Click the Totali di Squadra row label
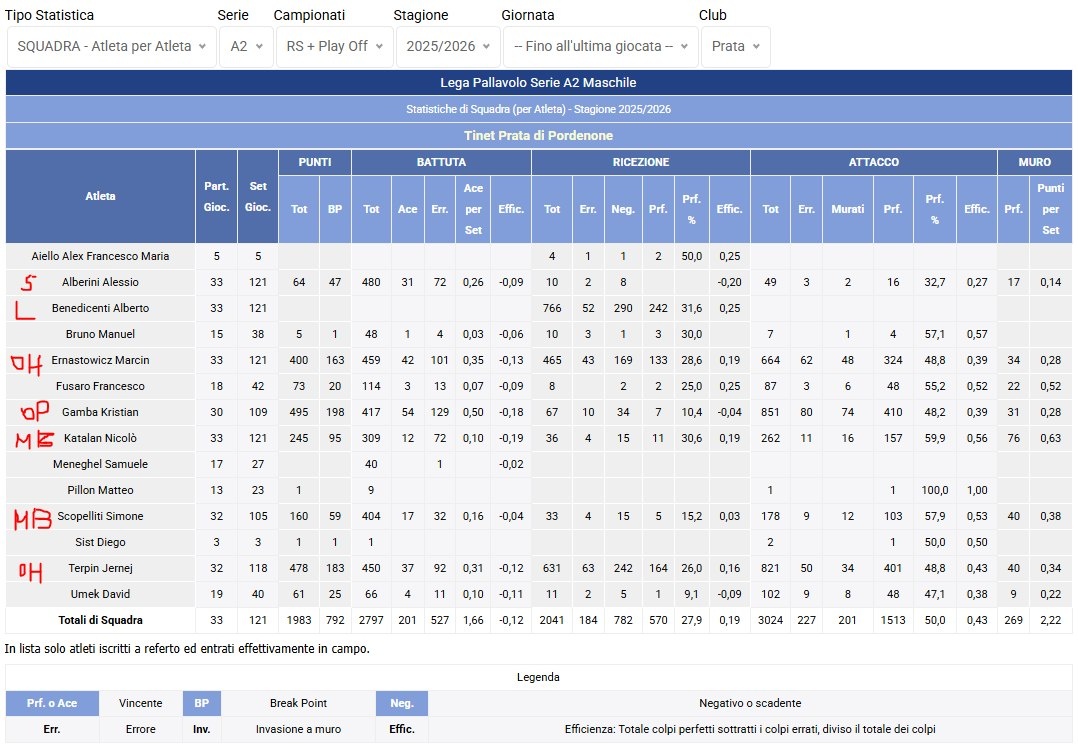1078x754 pixels. click(100, 620)
